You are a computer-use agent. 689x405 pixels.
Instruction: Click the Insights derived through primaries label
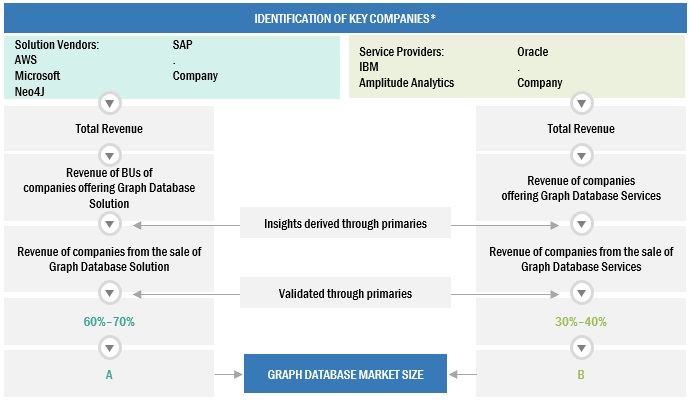pyautogui.click(x=345, y=224)
